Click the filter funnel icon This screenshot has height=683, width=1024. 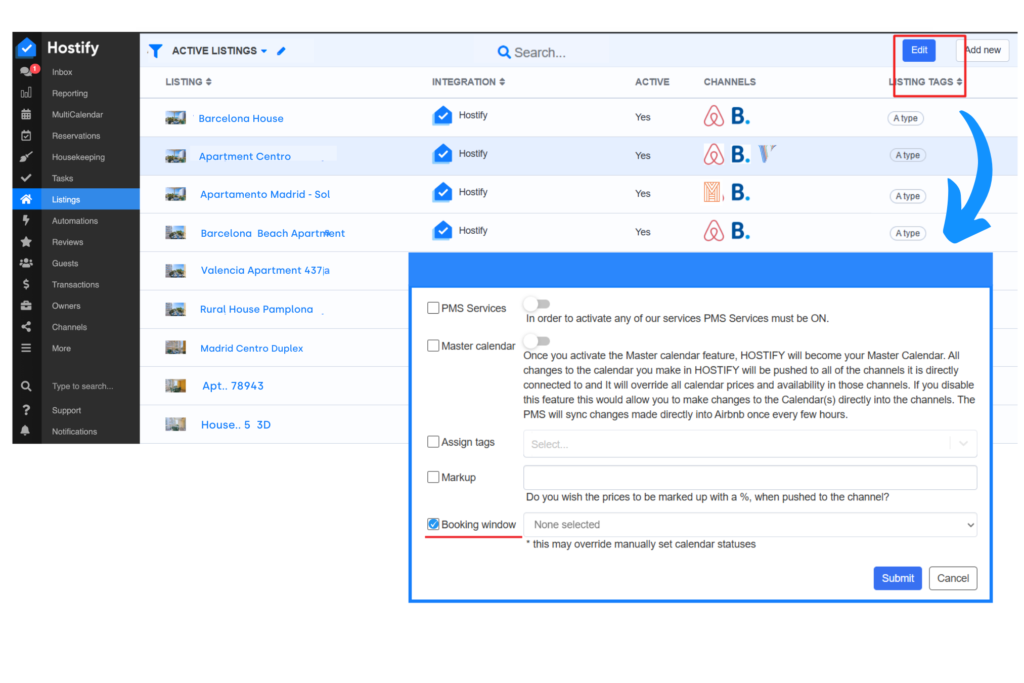[155, 51]
